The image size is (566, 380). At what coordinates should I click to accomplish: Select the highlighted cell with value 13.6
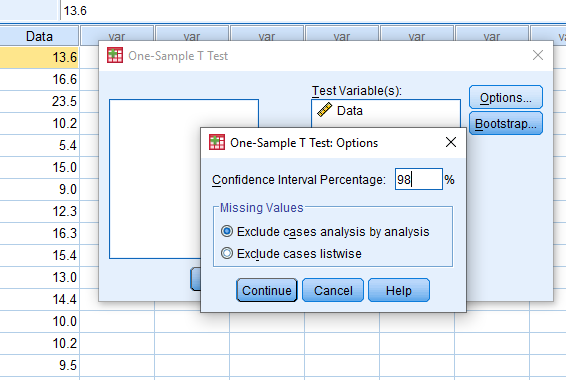pos(39,57)
